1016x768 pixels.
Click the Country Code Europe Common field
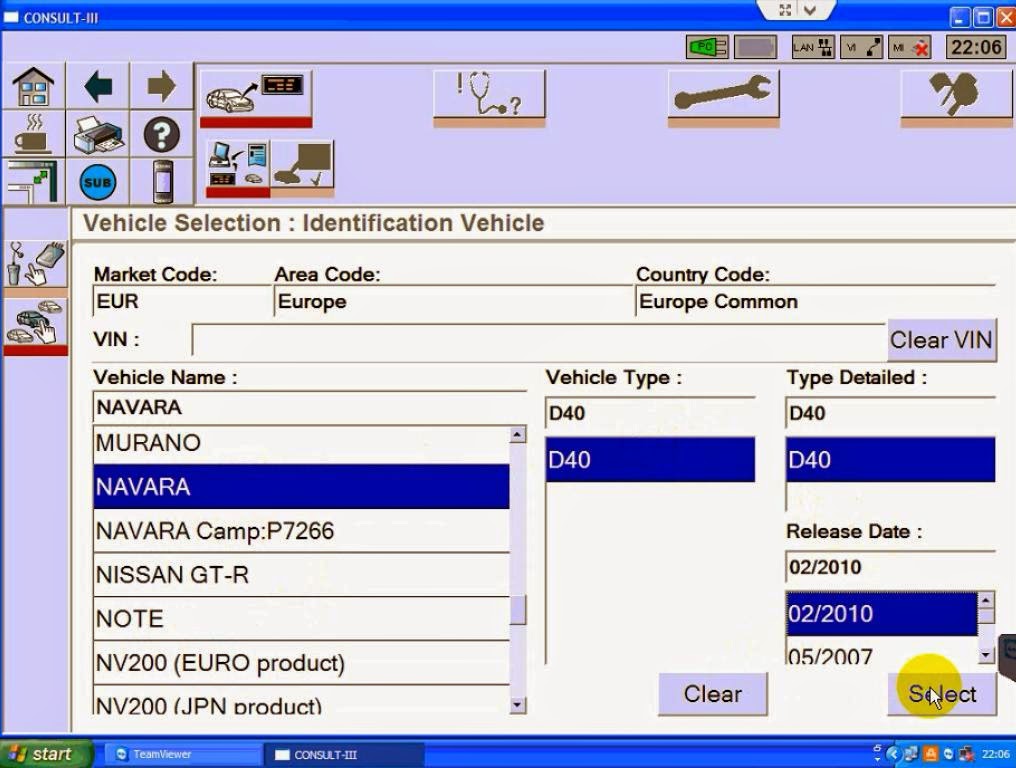click(x=815, y=302)
